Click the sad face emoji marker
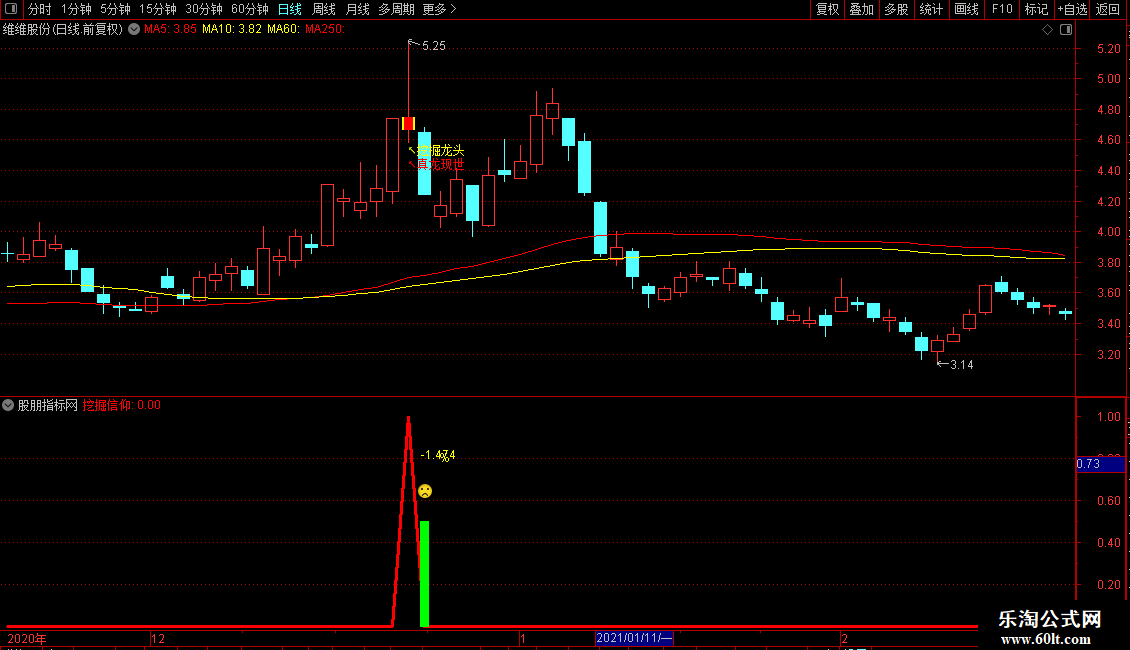 (425, 491)
